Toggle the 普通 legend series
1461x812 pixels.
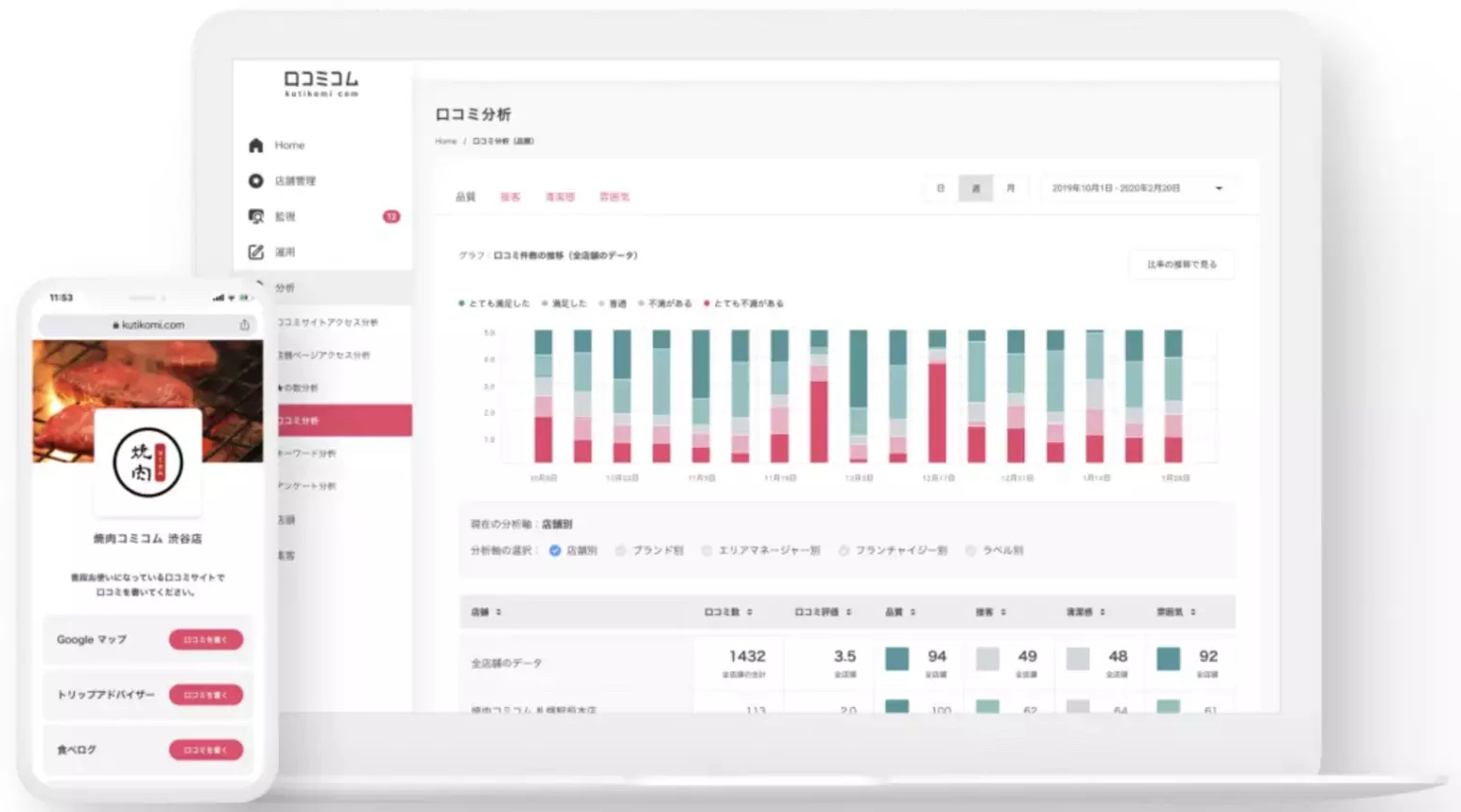[x=613, y=303]
